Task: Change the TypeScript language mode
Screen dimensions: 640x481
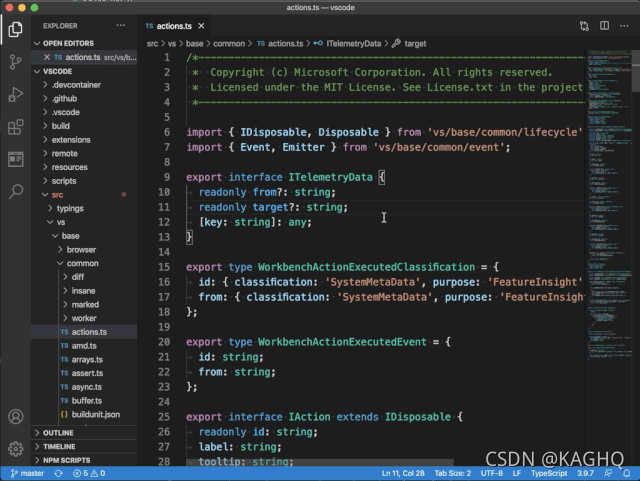Action: pos(549,473)
